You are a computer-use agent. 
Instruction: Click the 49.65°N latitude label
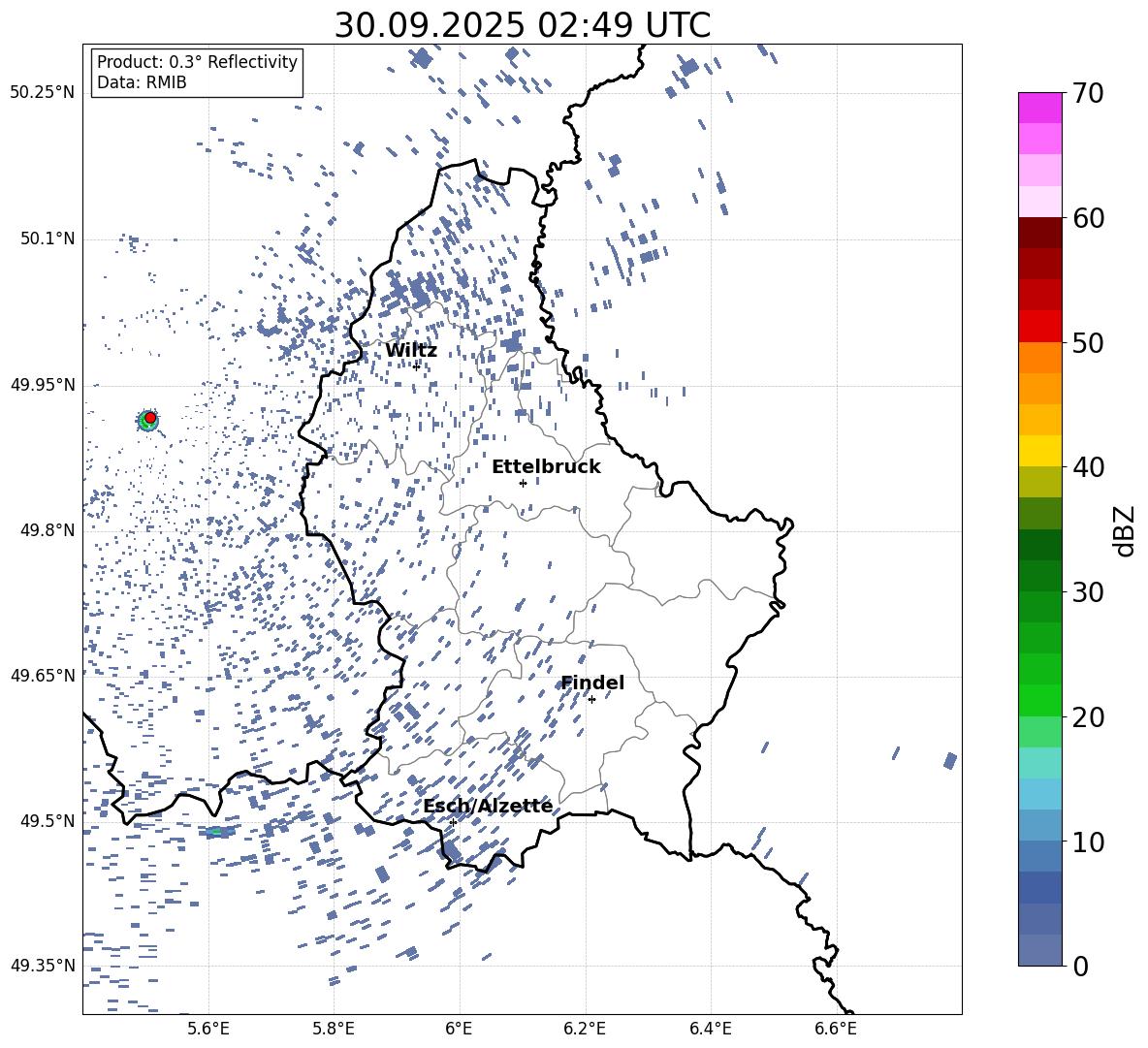[43, 675]
